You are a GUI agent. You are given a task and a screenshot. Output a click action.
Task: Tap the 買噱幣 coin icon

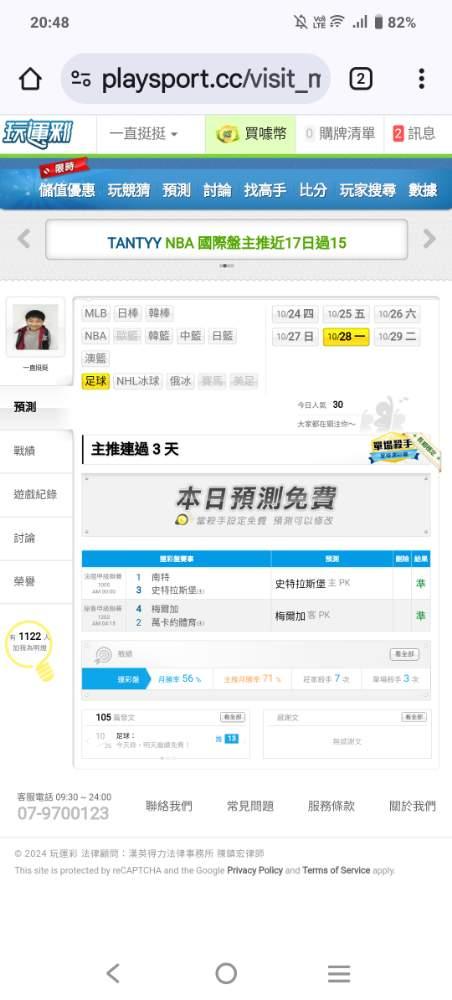228,134
